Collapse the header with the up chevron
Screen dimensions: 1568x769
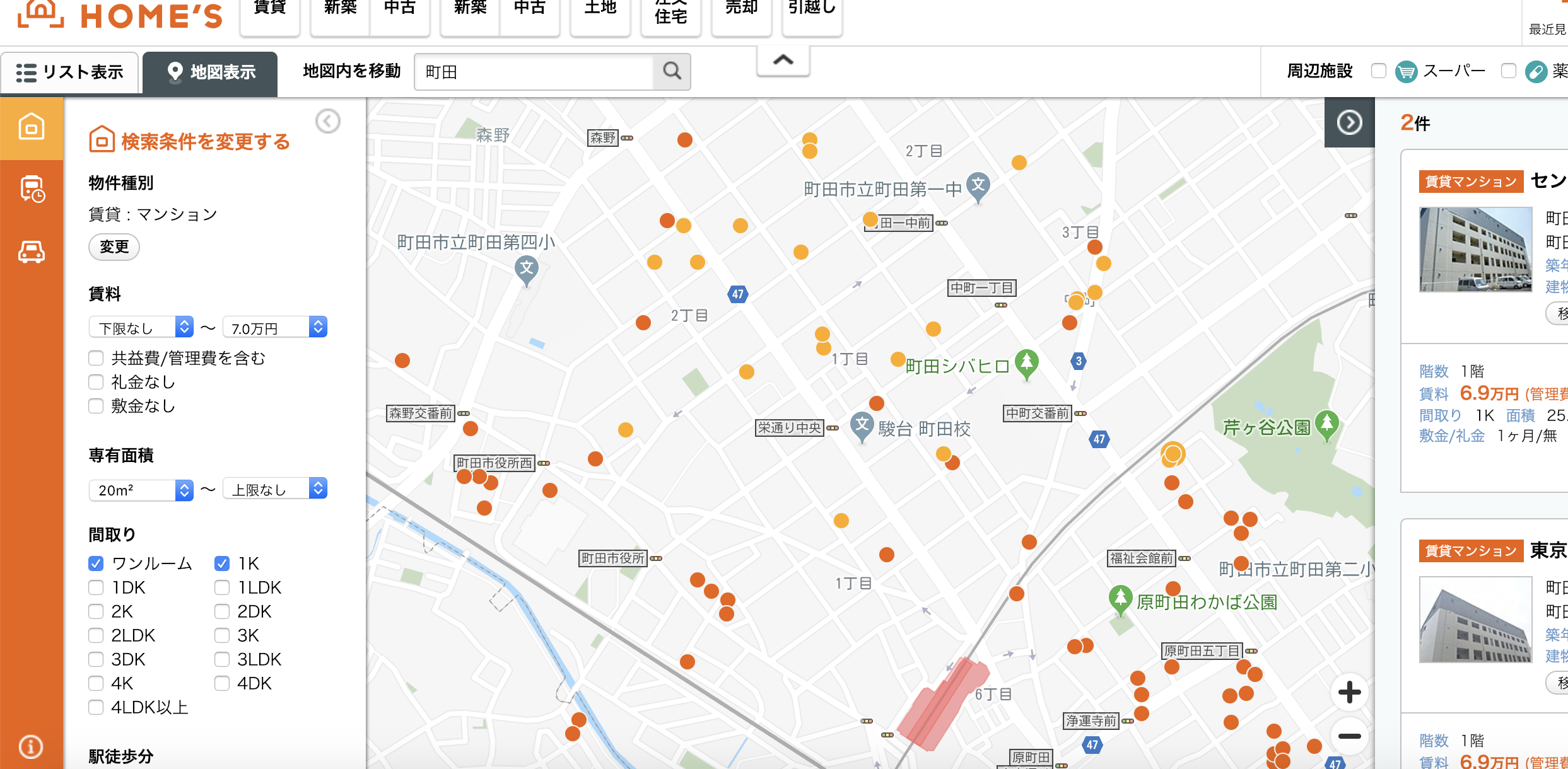pos(783,61)
